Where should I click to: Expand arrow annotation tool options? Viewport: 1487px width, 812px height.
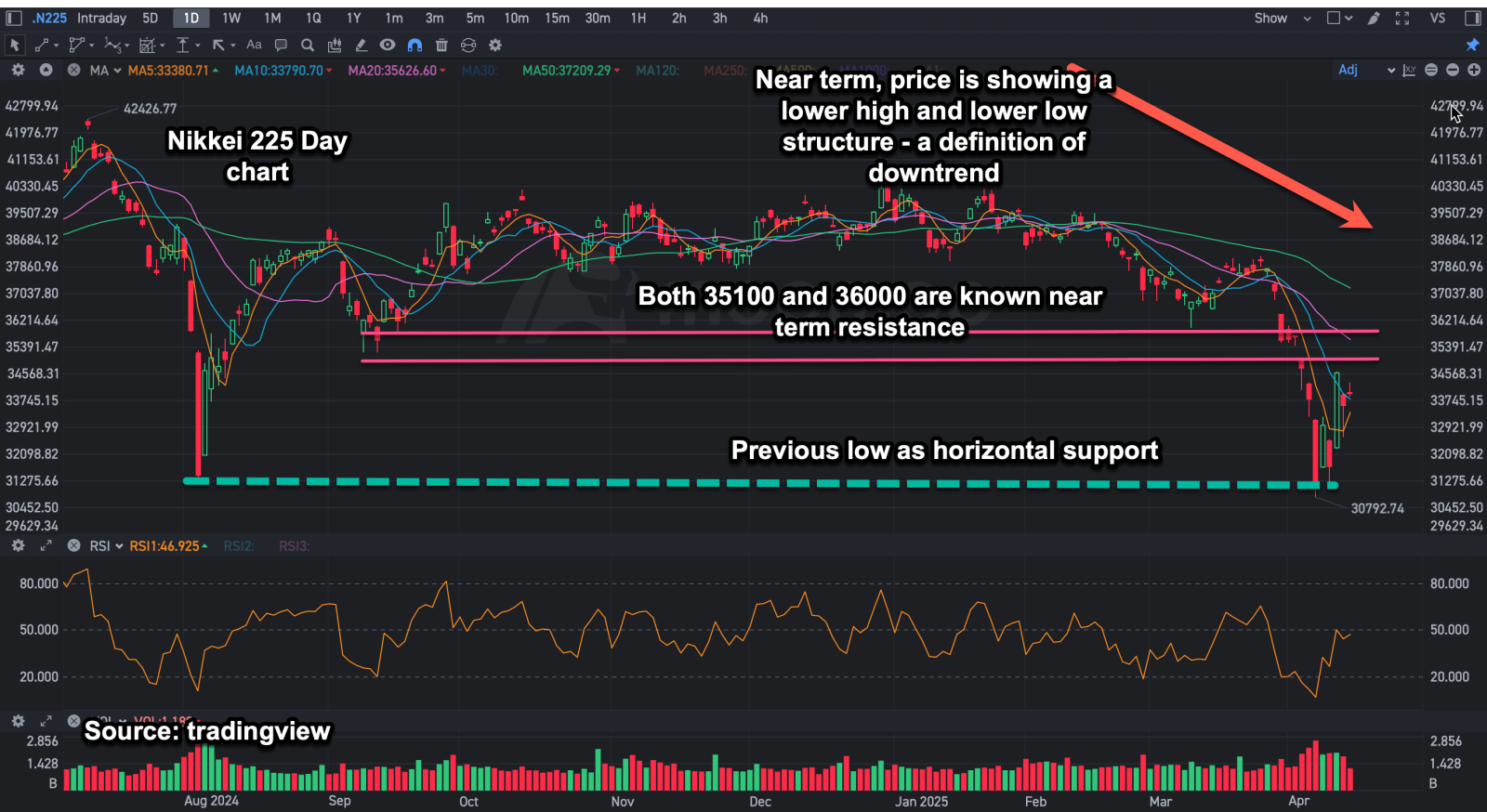(232, 46)
